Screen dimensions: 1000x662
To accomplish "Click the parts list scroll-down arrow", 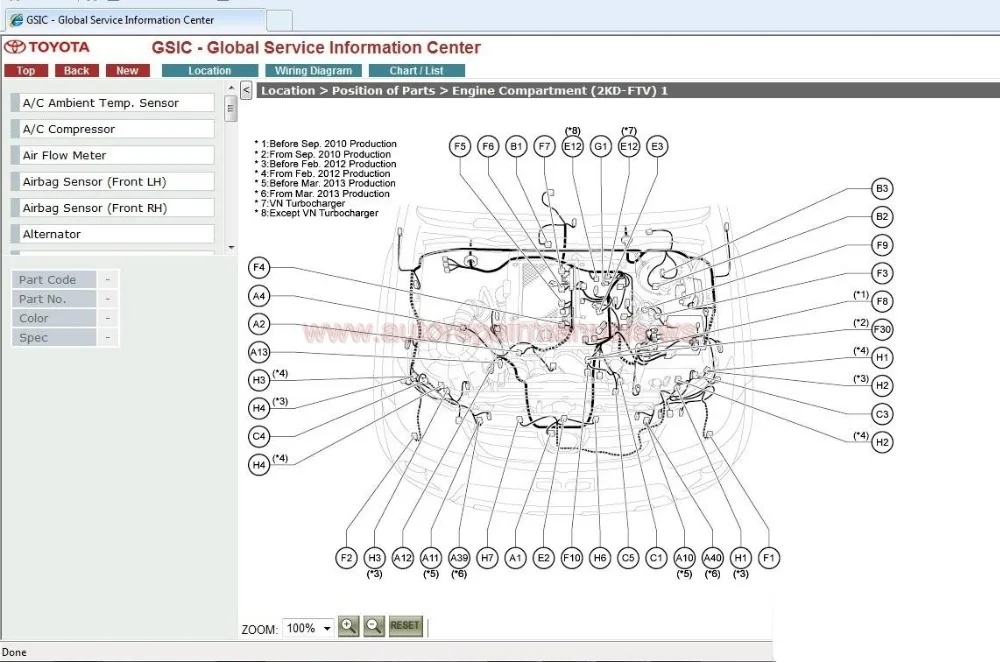I will 231,247.
